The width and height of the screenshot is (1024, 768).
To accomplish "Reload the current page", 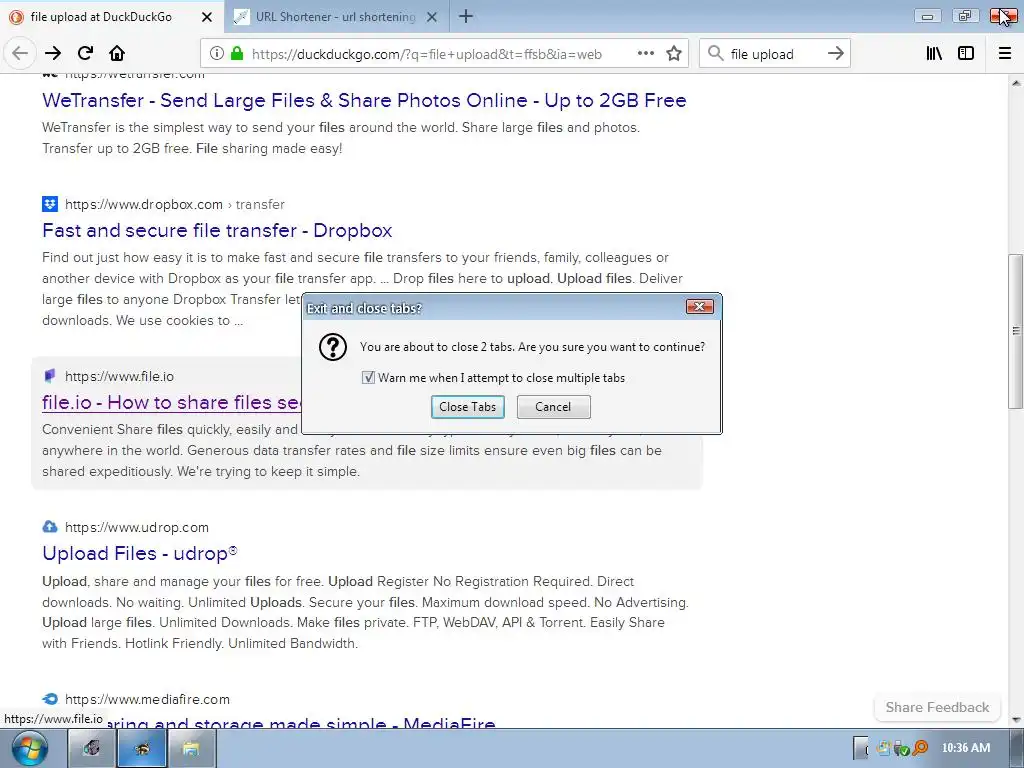I will pos(86,54).
